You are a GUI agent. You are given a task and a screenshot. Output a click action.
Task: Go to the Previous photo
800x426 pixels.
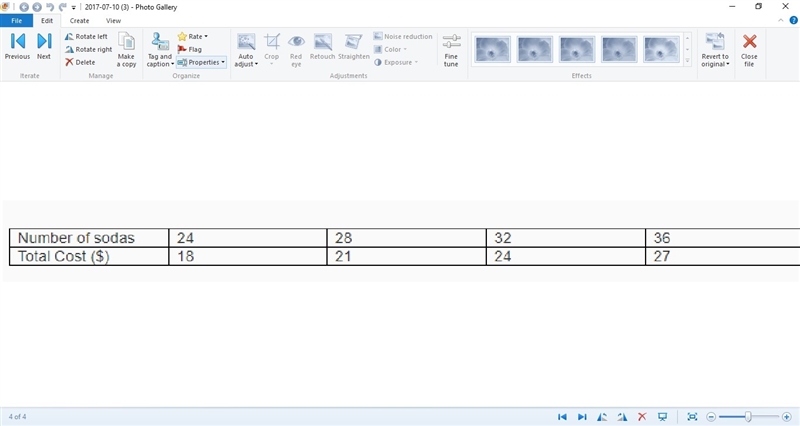tap(17, 47)
